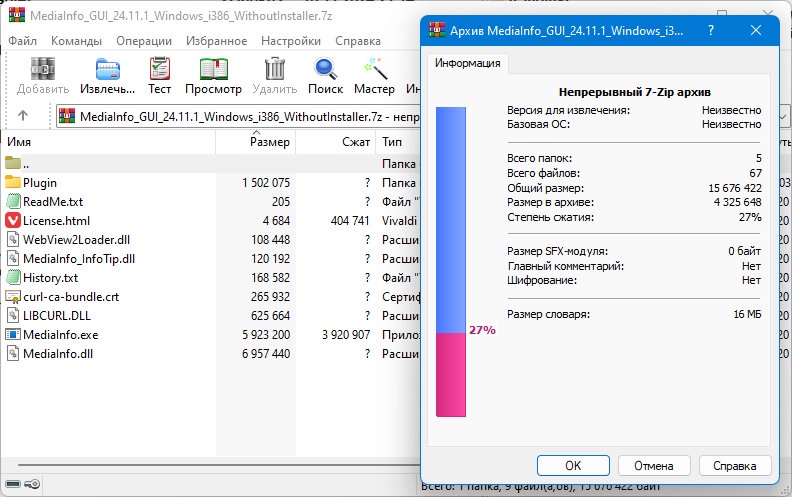Click the packed size 404 741
Viewport: 792px width, 497px height.
pos(350,221)
